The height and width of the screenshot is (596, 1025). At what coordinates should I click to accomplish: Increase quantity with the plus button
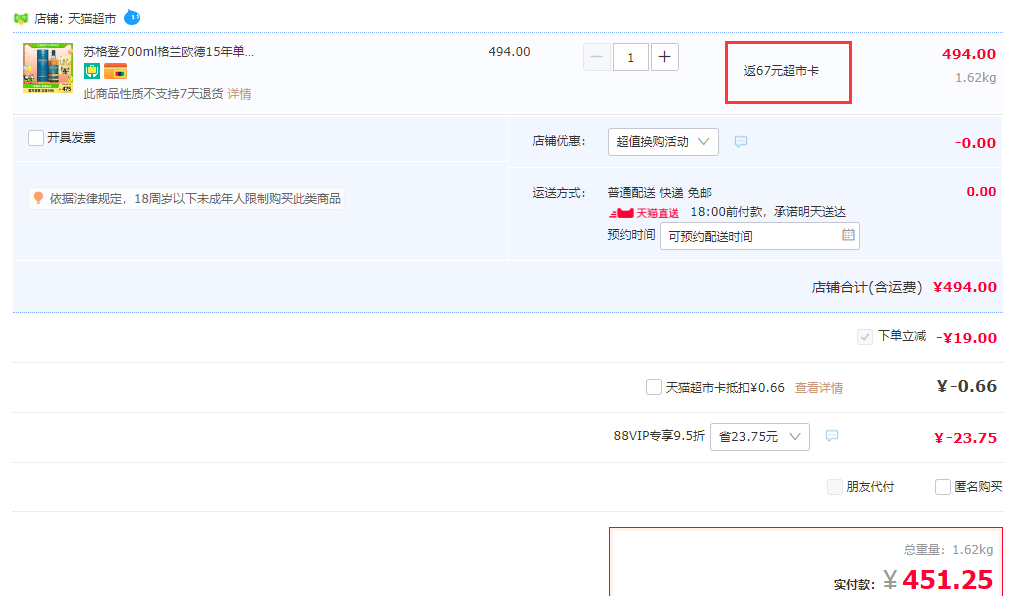coord(664,58)
